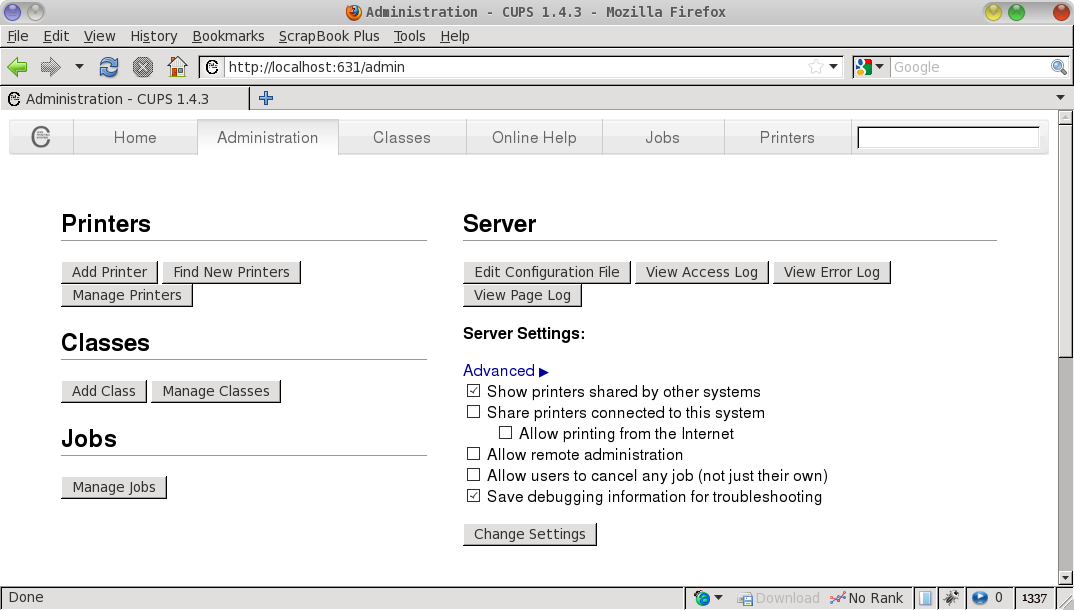Click the Add Printer button
The height and width of the screenshot is (610, 1074).
pyautogui.click(x=109, y=272)
